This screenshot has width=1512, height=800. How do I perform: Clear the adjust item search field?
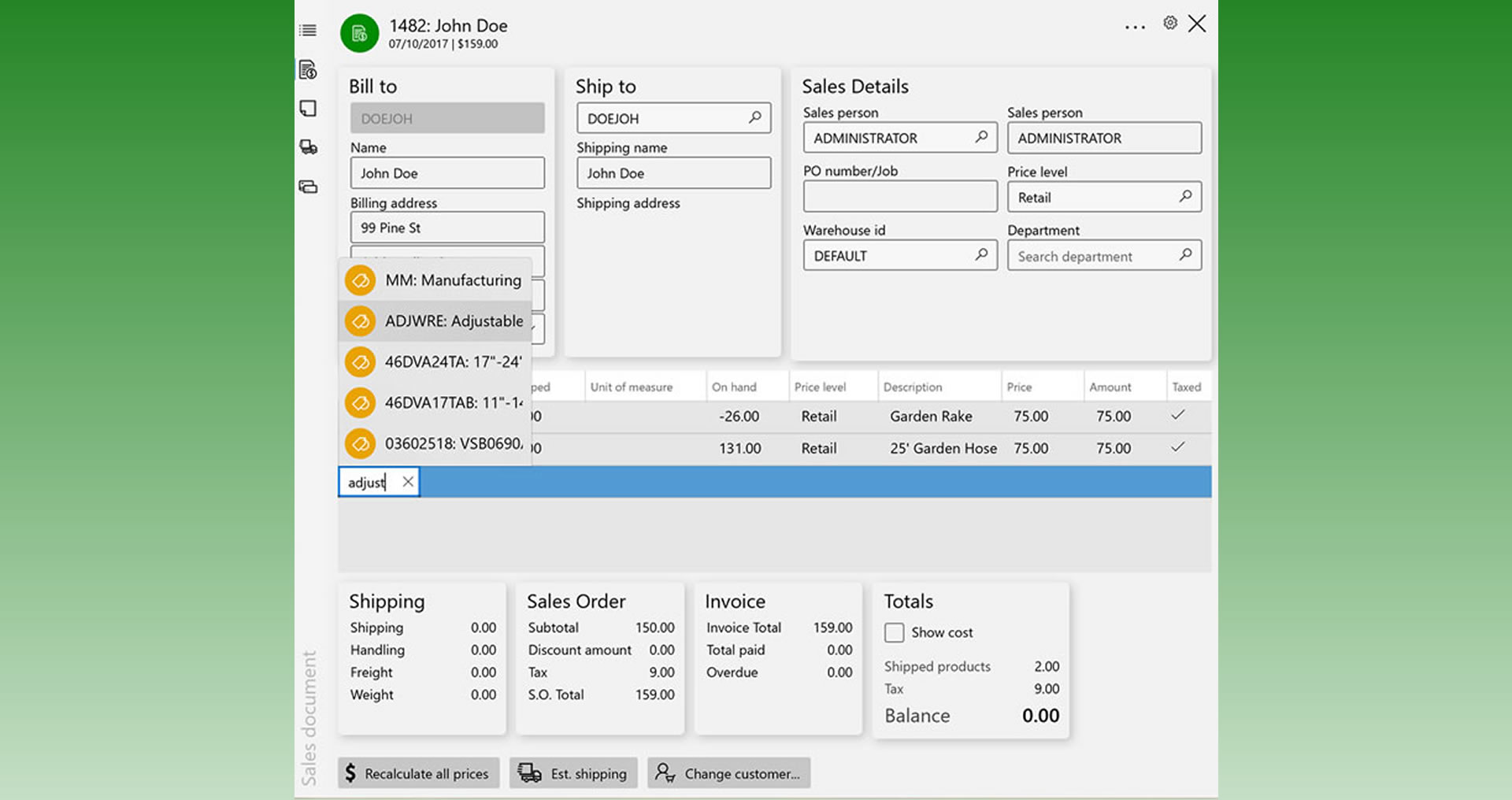(x=408, y=481)
